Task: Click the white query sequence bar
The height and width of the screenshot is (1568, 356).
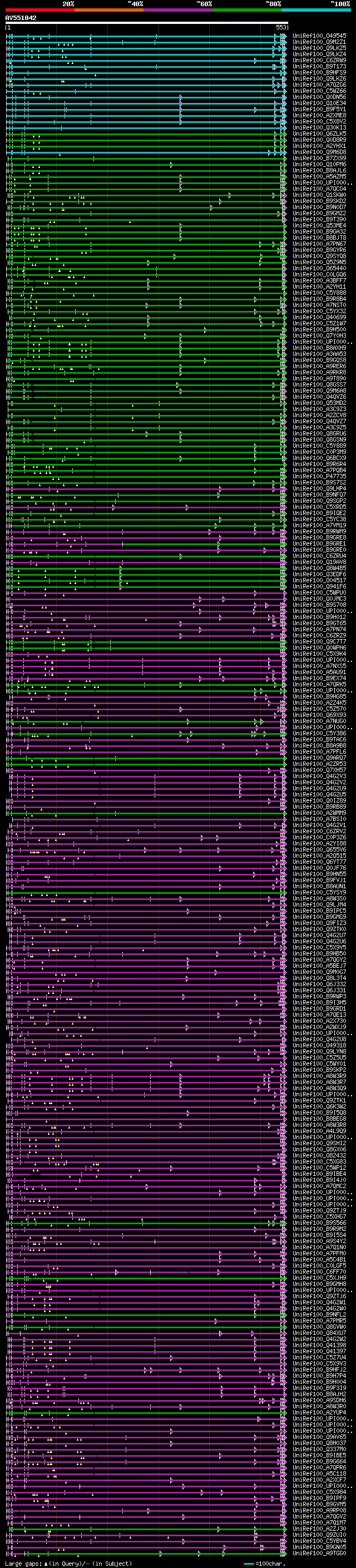Action: [x=147, y=23]
